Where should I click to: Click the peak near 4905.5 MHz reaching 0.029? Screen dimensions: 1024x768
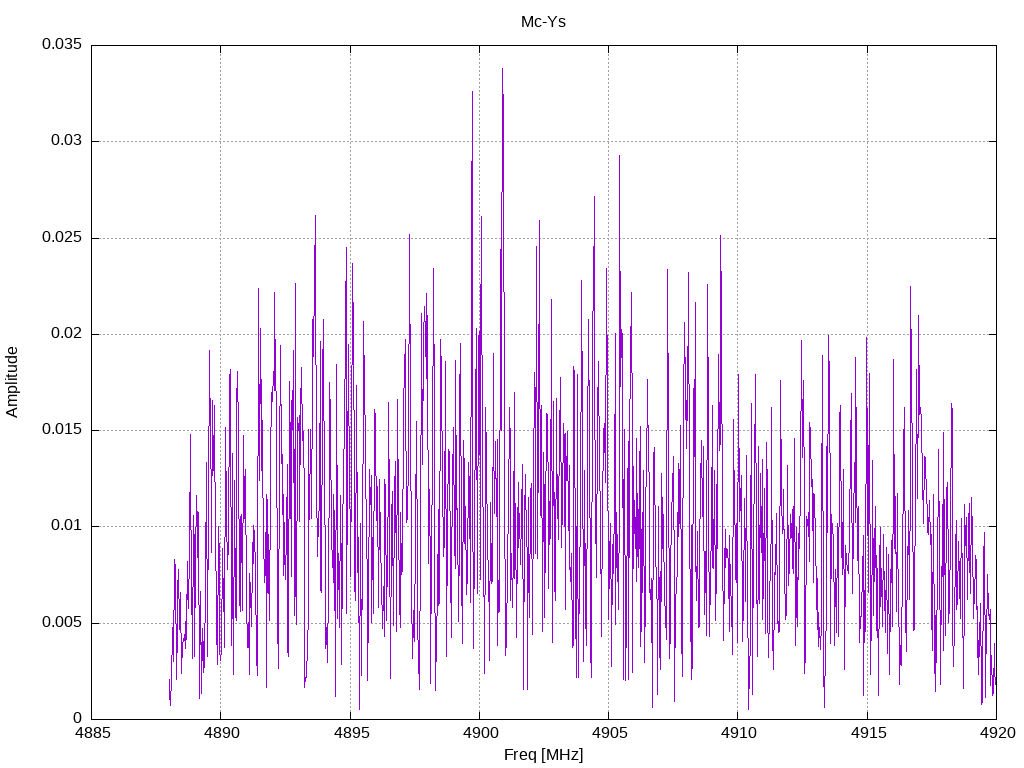tap(619, 156)
